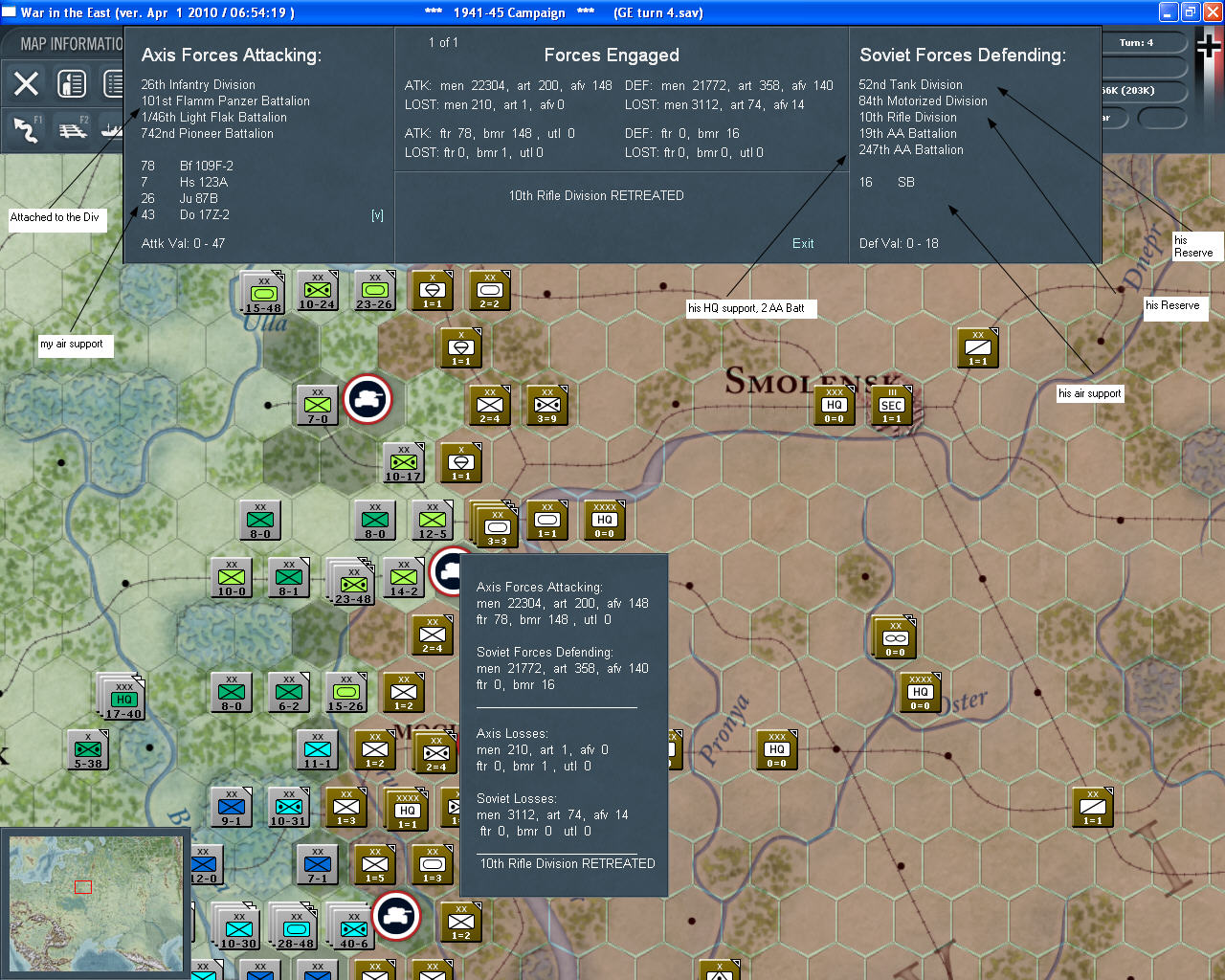Select the 10-17 motorized unit counter

point(404,462)
